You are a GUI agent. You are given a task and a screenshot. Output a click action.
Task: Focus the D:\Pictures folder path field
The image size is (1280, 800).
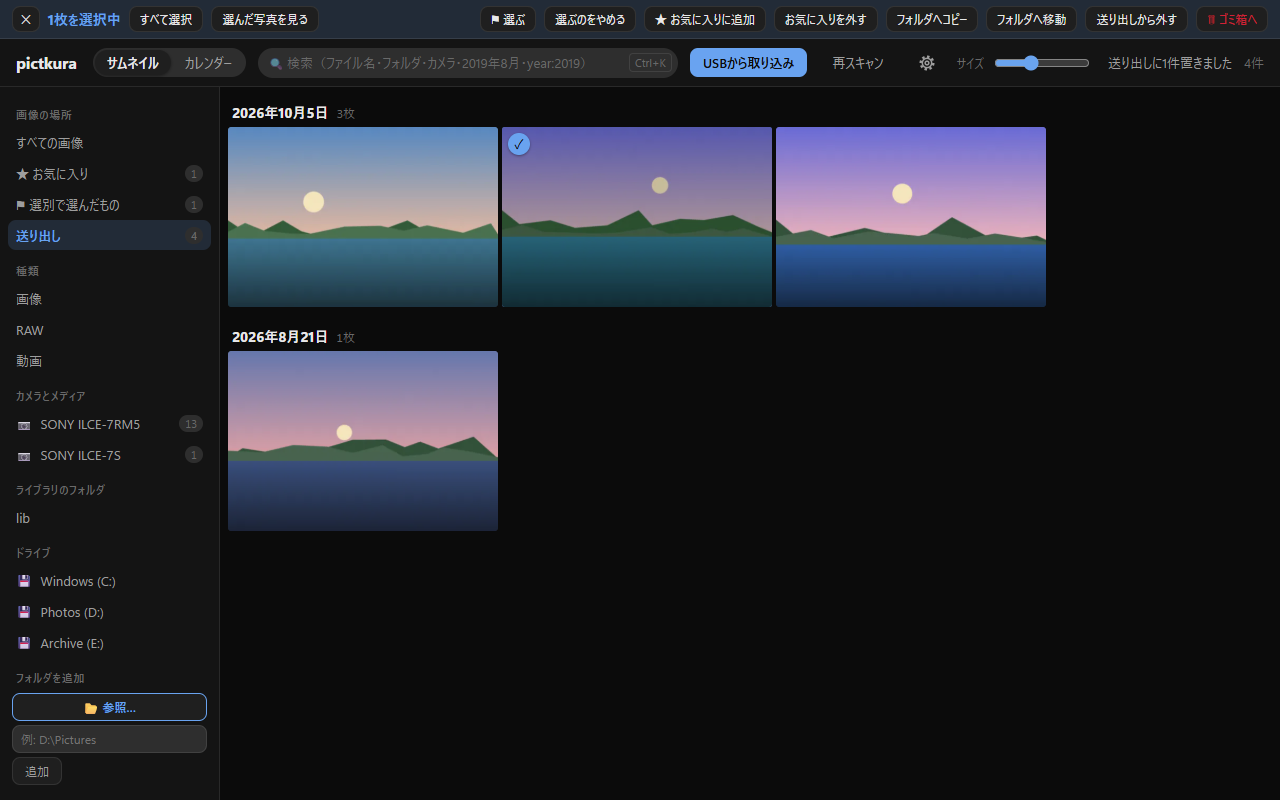[x=109, y=739]
